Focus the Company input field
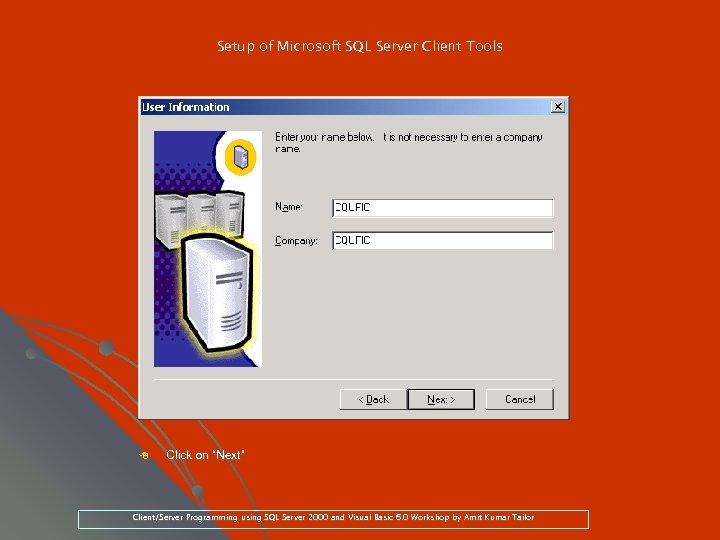The image size is (720, 540). tap(443, 241)
